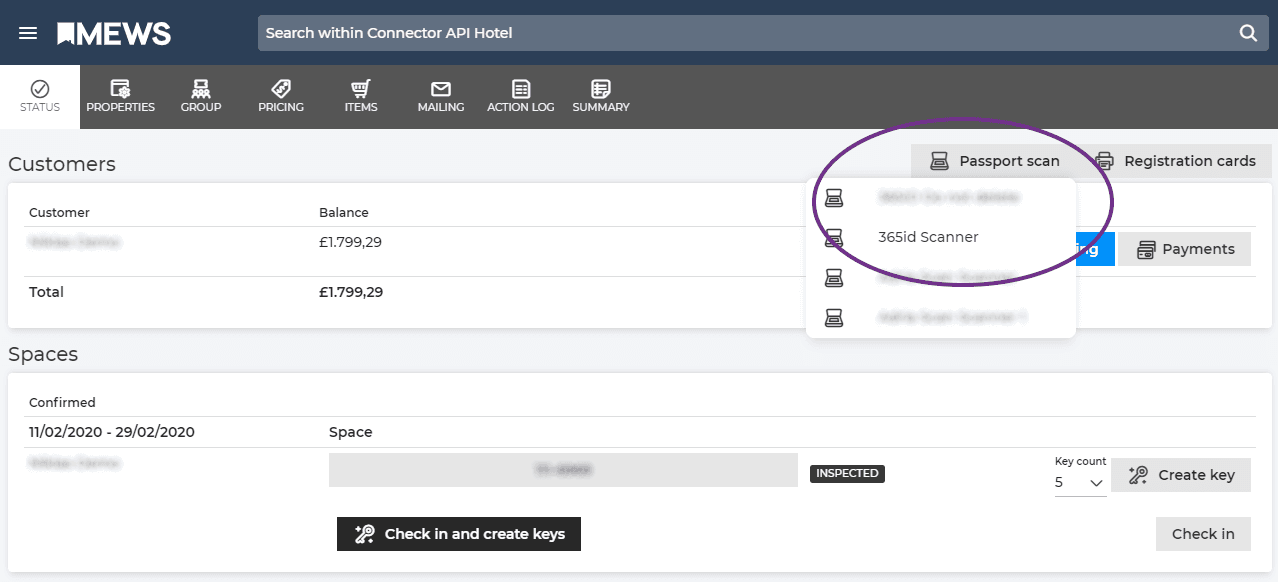Open the Passport scan dropdown
This screenshot has height=582, width=1278.
tap(994, 161)
